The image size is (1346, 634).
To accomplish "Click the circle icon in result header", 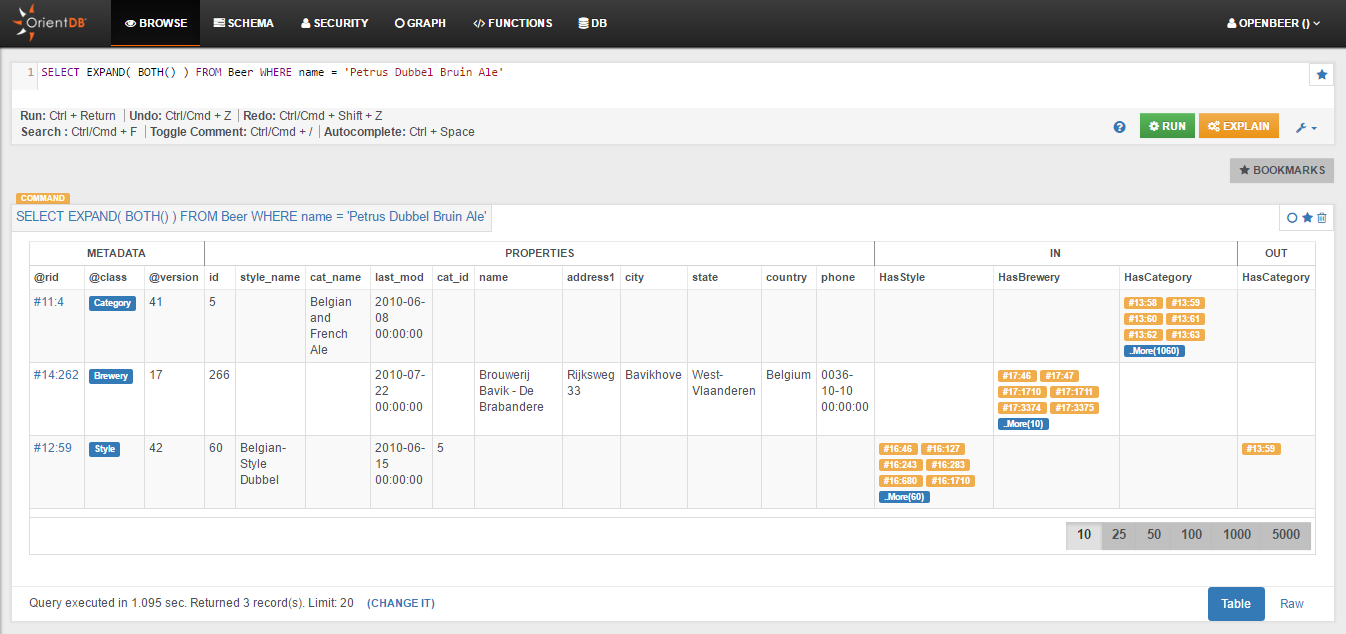I will tap(1292, 218).
